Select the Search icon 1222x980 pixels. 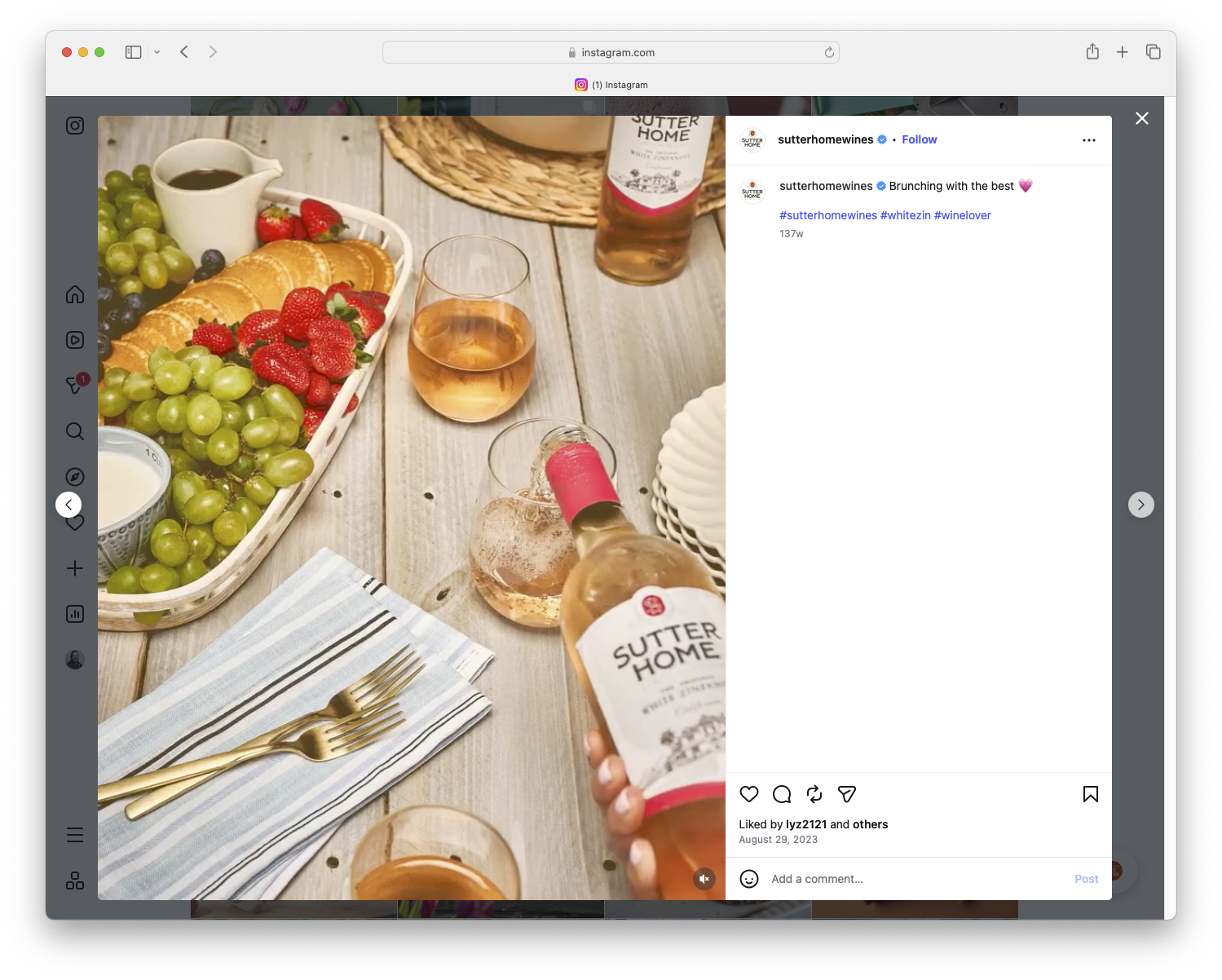click(74, 431)
